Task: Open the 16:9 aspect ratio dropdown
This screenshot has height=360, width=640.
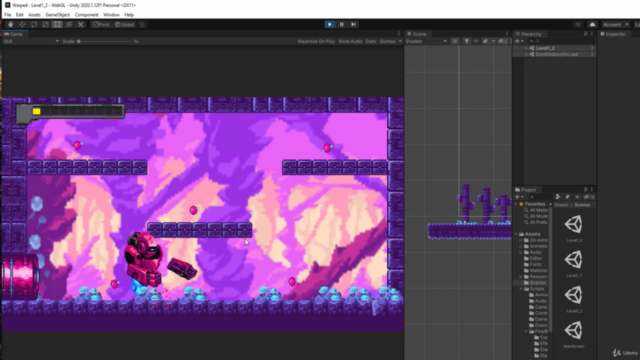Action: [x=31, y=41]
